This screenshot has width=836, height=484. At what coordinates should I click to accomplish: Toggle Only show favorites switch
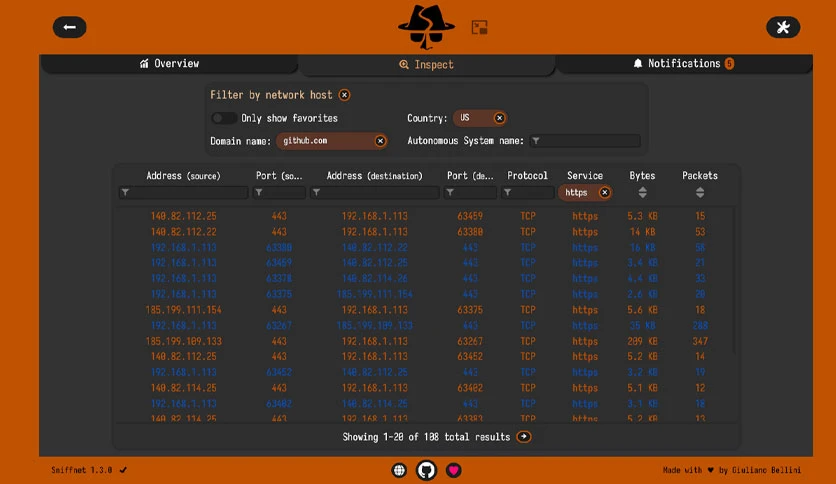click(x=223, y=118)
